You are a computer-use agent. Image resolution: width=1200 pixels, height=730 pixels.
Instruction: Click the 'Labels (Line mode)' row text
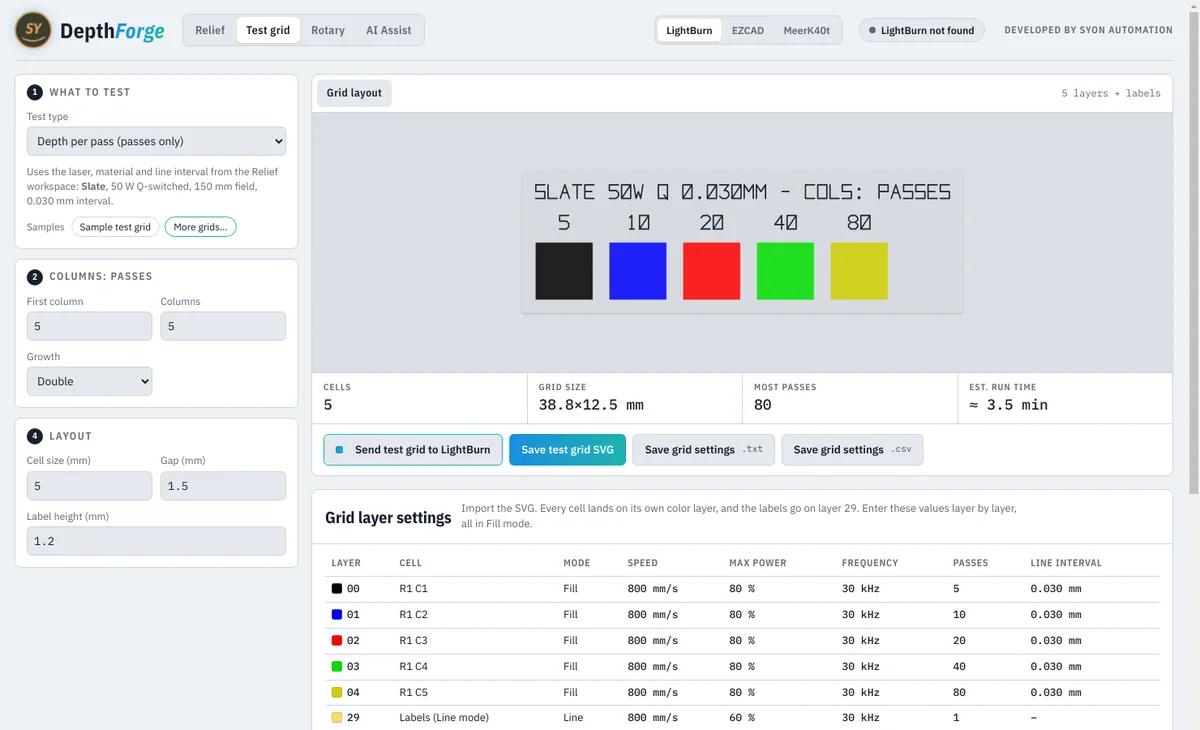click(x=444, y=718)
